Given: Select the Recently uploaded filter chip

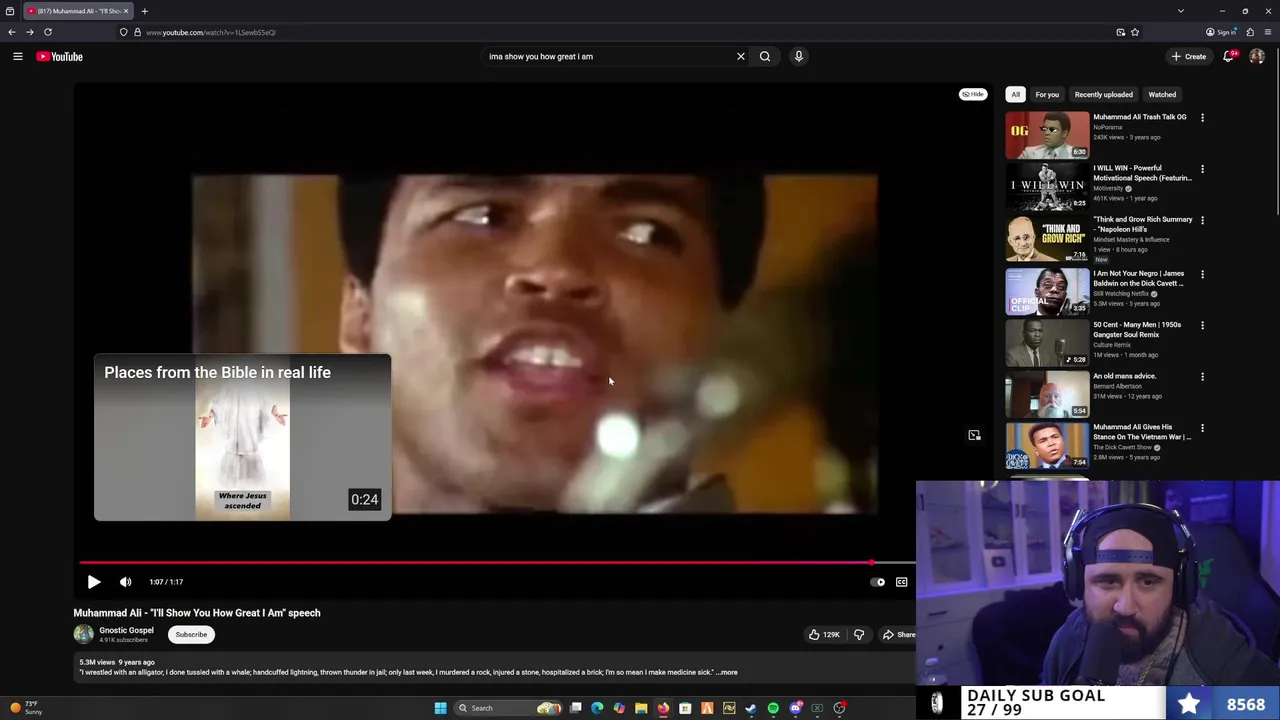Looking at the screenshot, I should (1104, 94).
